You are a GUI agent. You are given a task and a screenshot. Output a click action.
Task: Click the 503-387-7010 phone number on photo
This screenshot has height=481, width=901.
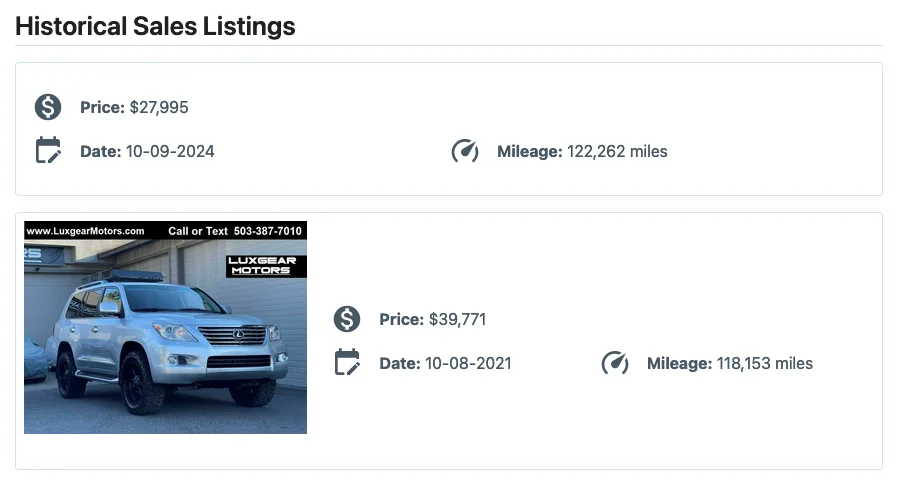pyautogui.click(x=268, y=231)
